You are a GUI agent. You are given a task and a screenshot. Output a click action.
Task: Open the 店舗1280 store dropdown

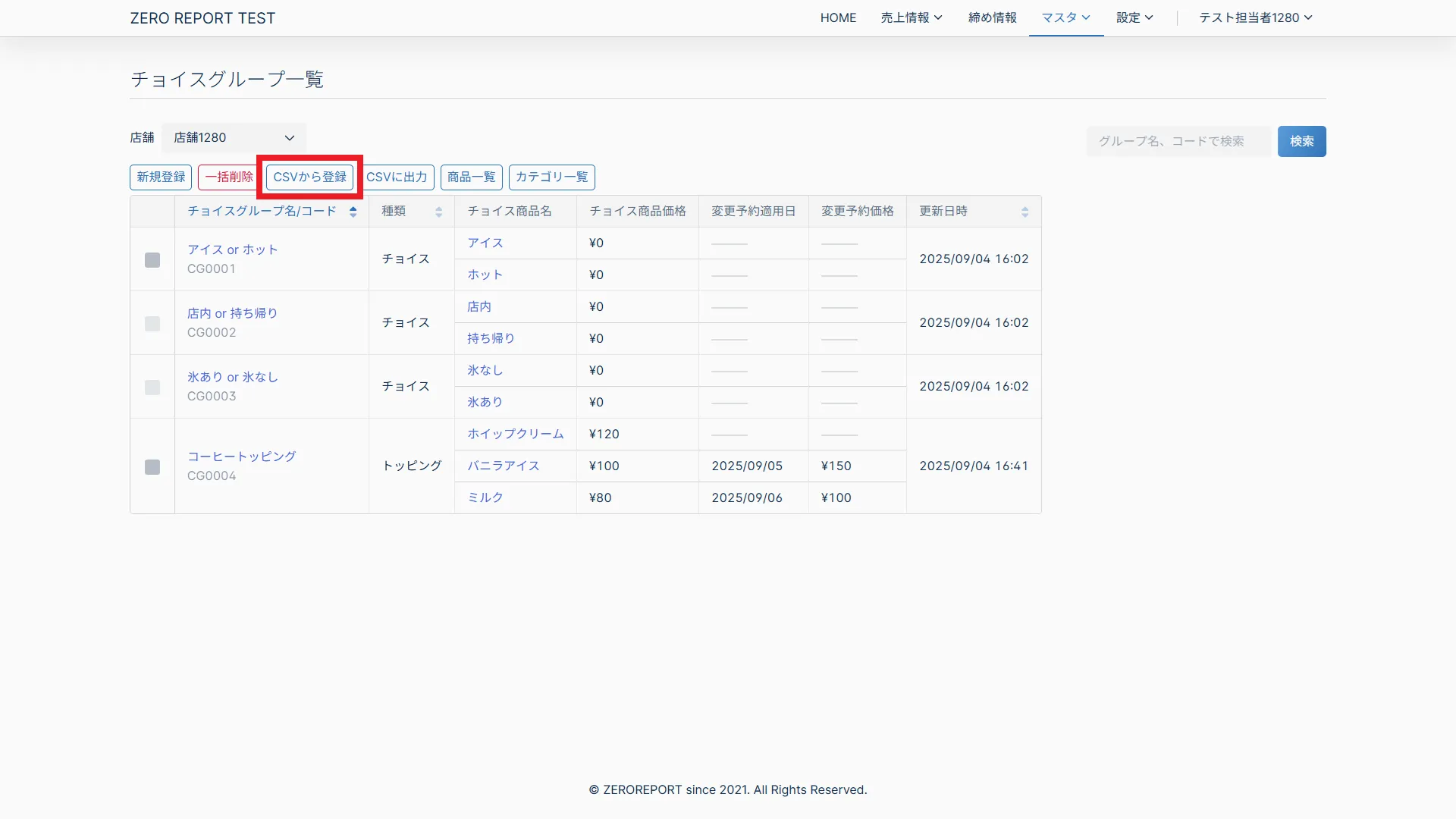234,138
